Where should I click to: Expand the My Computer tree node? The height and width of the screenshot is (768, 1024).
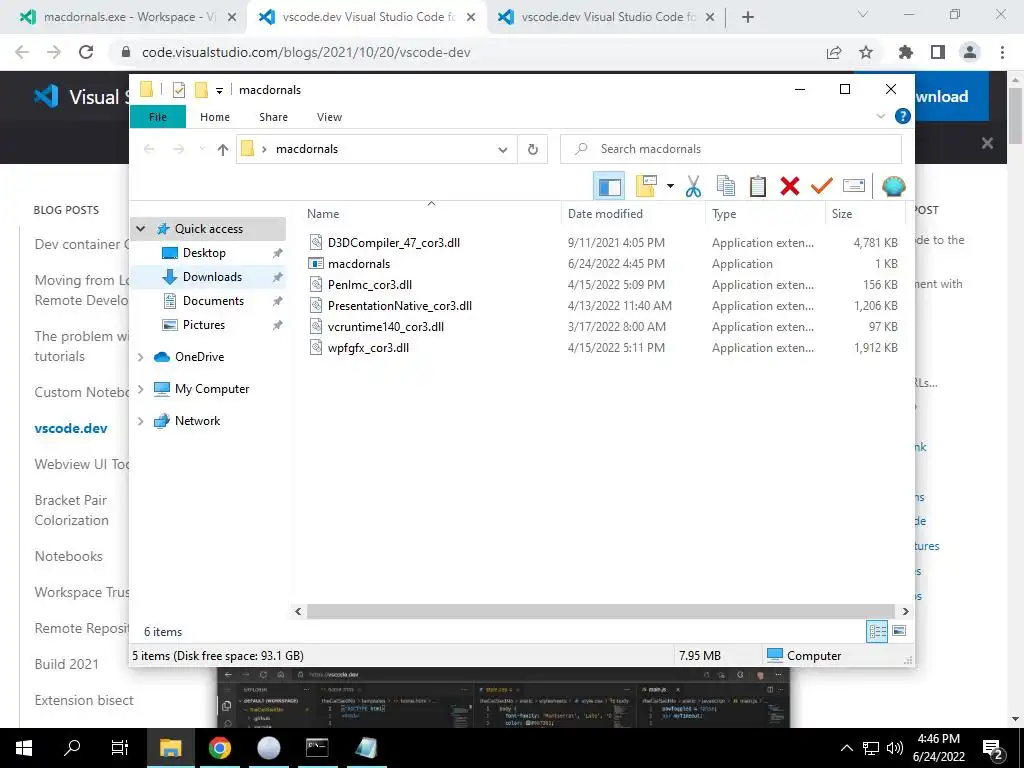coord(140,389)
